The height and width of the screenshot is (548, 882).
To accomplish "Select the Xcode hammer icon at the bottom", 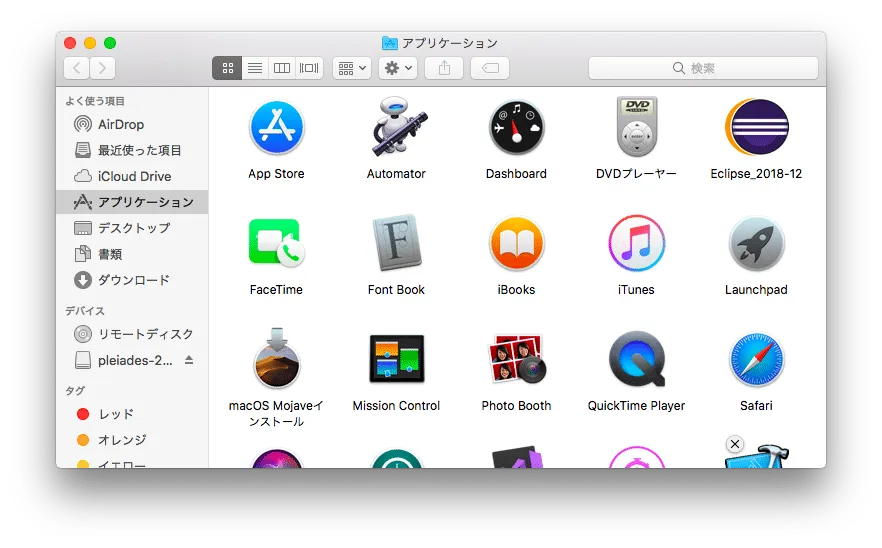I will pyautogui.click(x=758, y=456).
